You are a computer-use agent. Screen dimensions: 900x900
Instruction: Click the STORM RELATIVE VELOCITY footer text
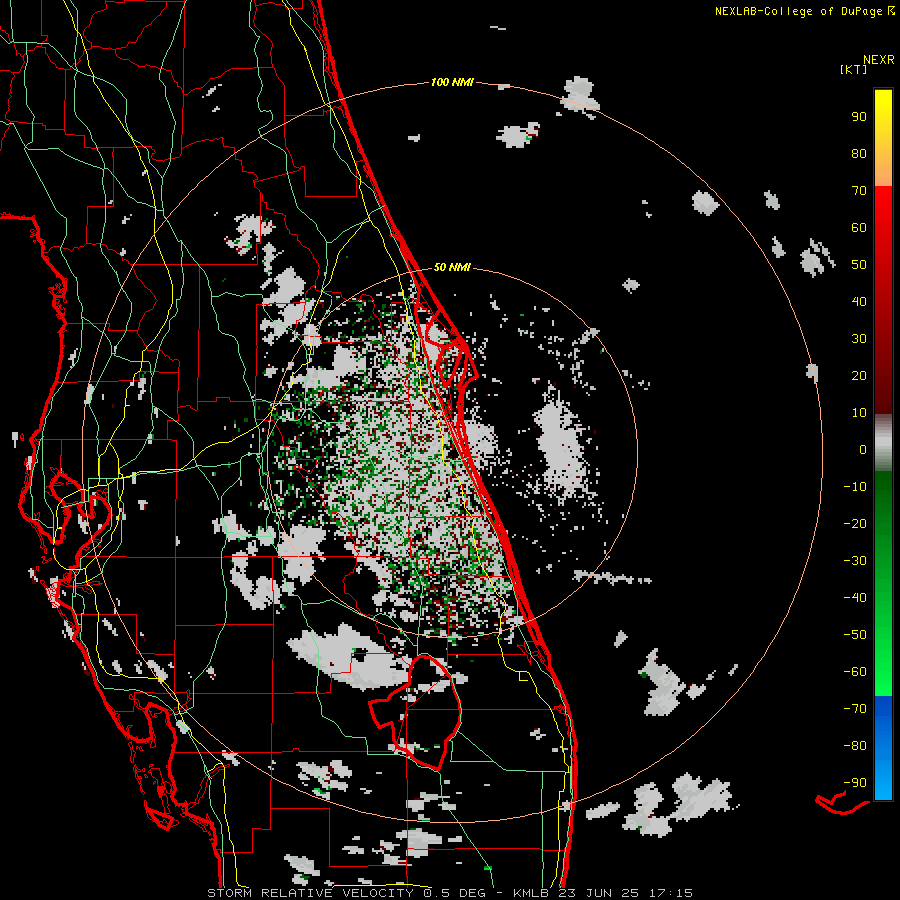311,893
